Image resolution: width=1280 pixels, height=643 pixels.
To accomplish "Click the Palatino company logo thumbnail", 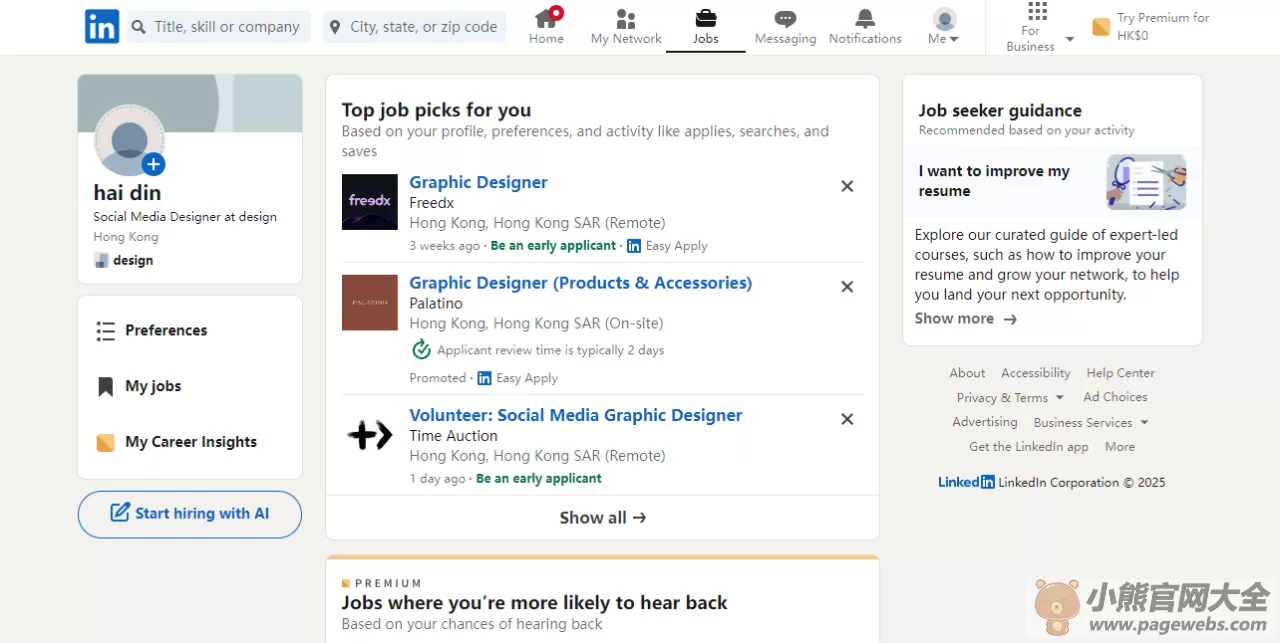I will (370, 302).
